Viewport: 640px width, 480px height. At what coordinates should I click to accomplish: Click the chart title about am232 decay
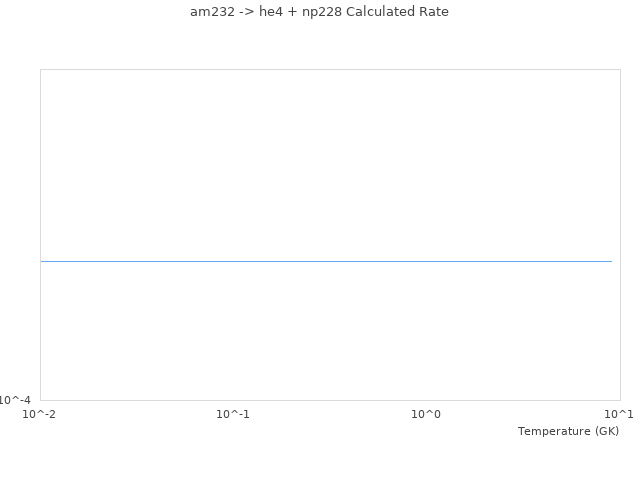click(x=319, y=12)
